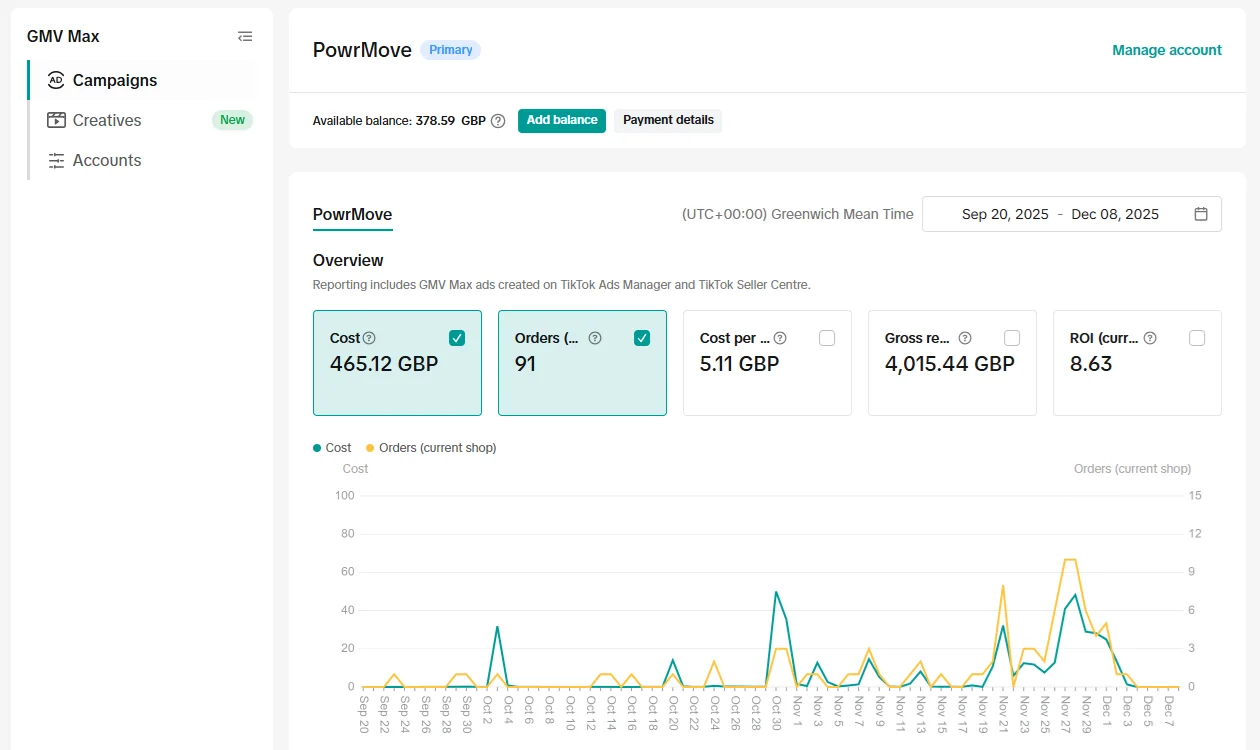Check the ROI metric checkbox
Image resolution: width=1260 pixels, height=750 pixels.
(1197, 338)
